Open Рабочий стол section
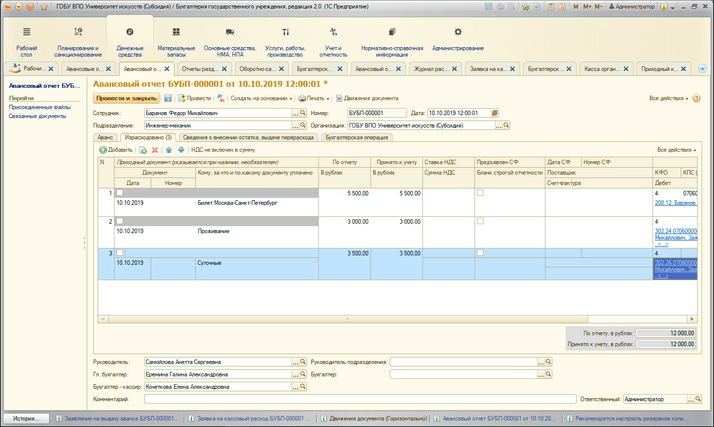 27,40
